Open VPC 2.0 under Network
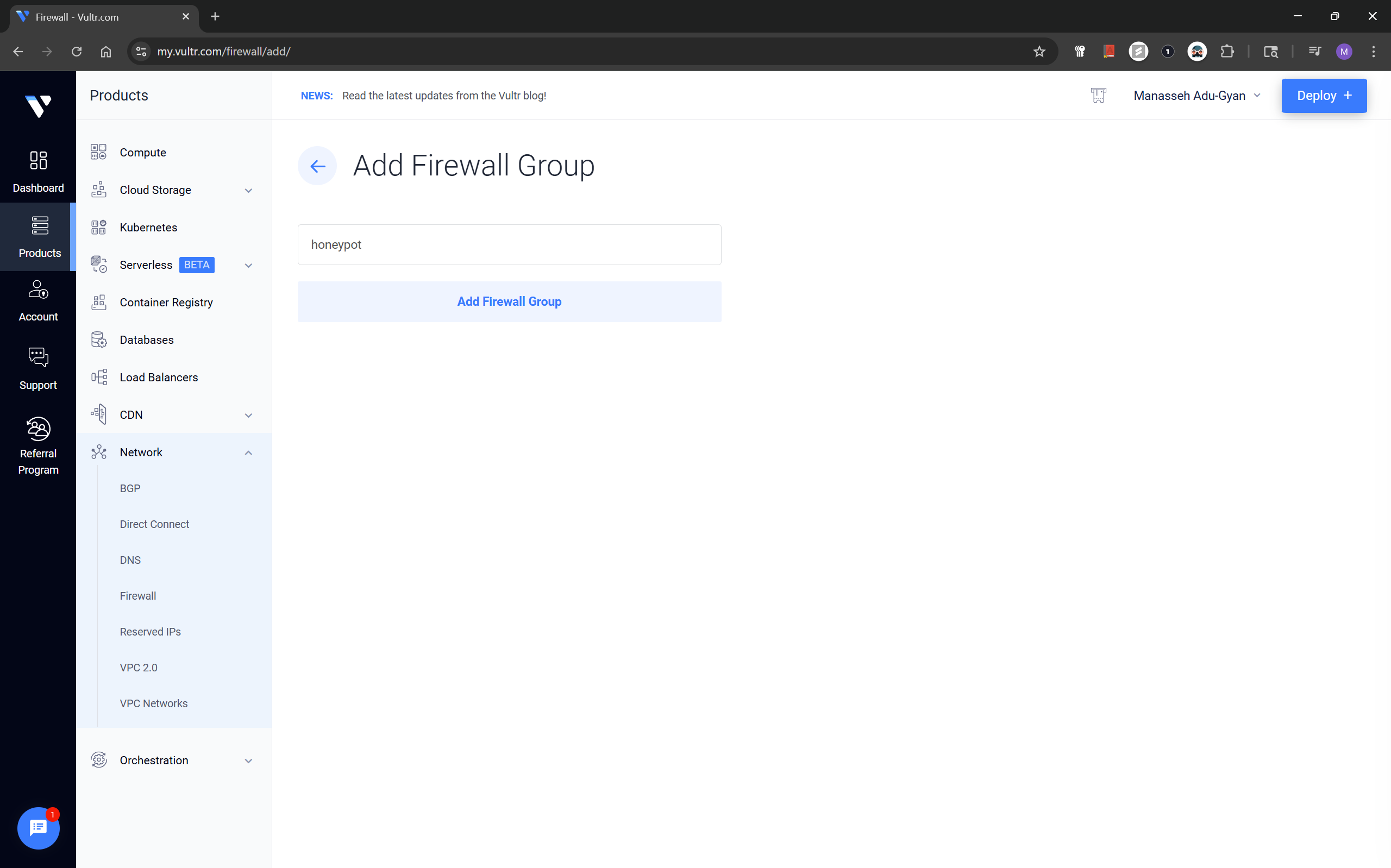Image resolution: width=1391 pixels, height=868 pixels. pyautogui.click(x=139, y=668)
